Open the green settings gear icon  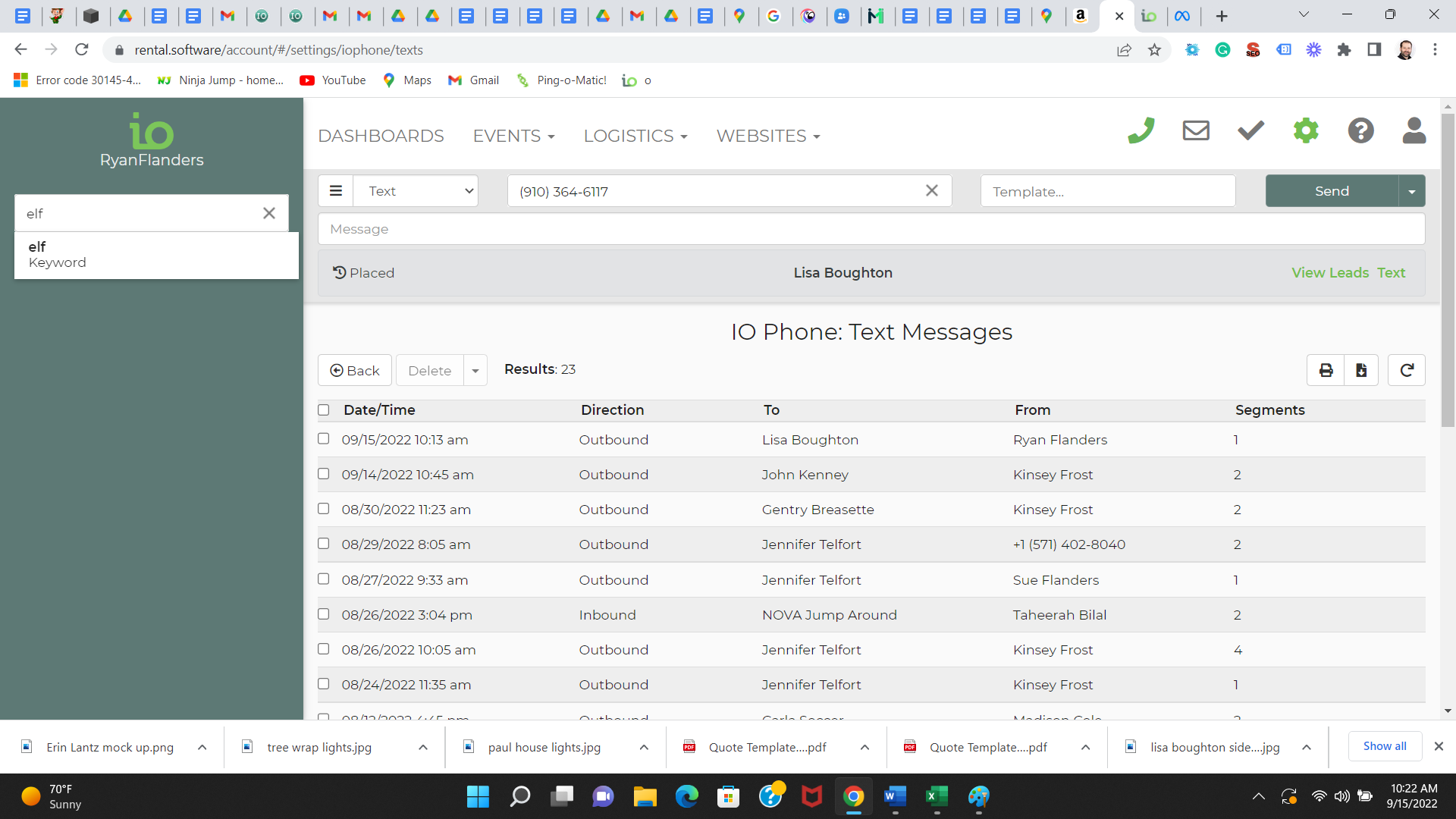click(1306, 131)
